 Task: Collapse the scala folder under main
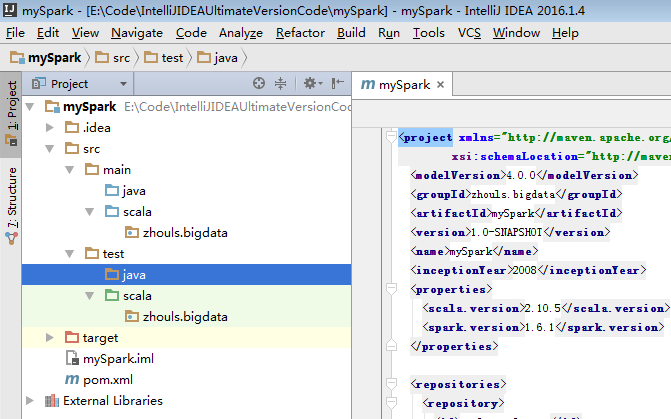pos(89,211)
